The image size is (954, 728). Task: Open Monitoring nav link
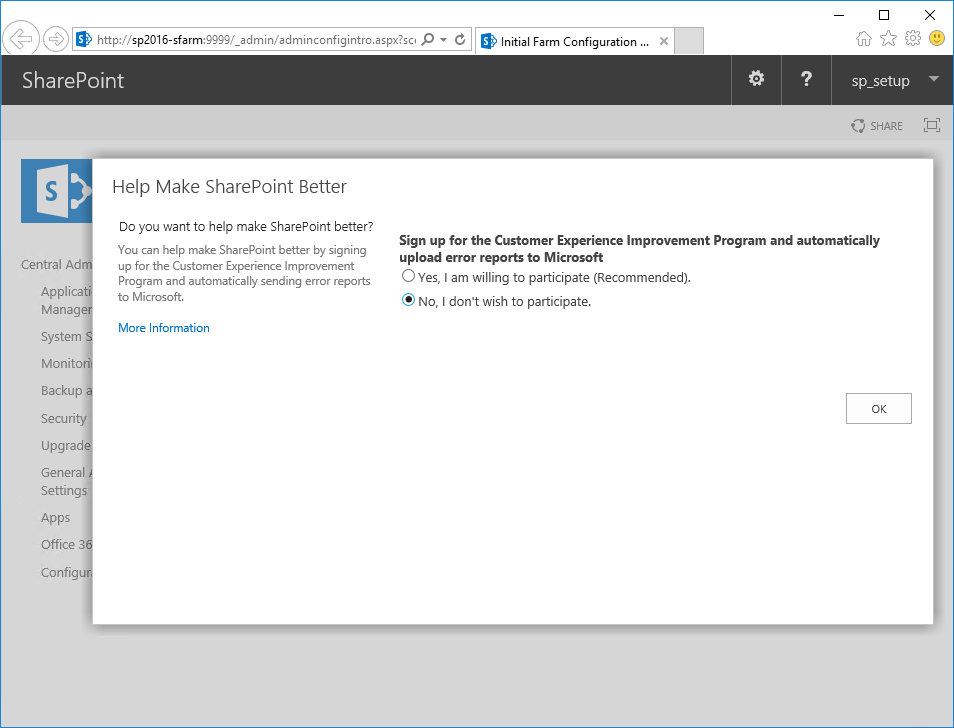[66, 363]
